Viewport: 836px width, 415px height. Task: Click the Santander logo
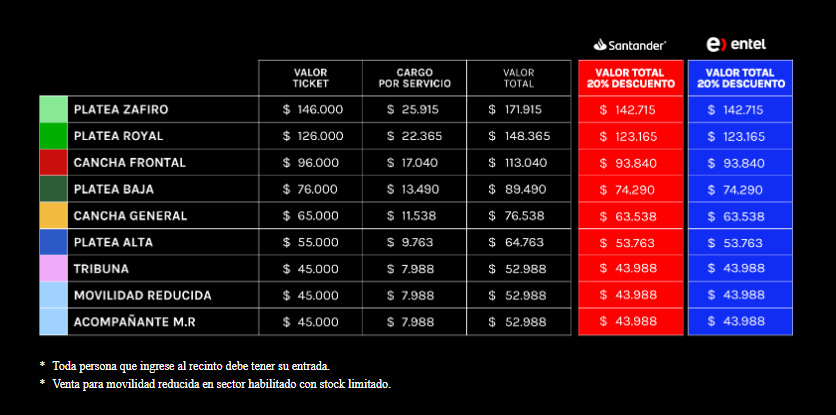[x=630, y=44]
